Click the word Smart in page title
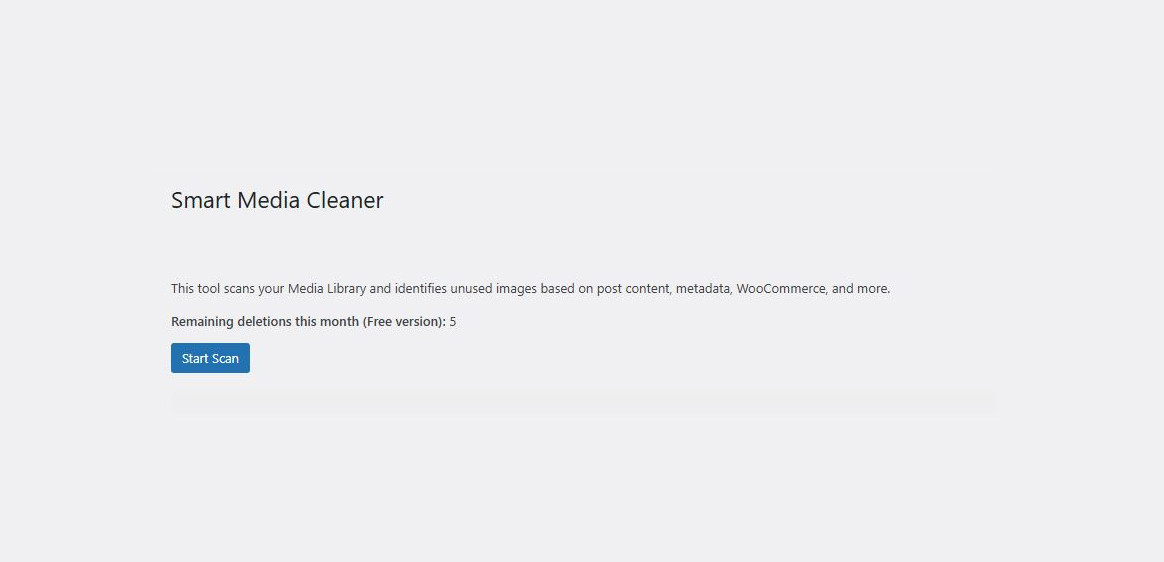This screenshot has width=1164, height=562. coord(200,200)
